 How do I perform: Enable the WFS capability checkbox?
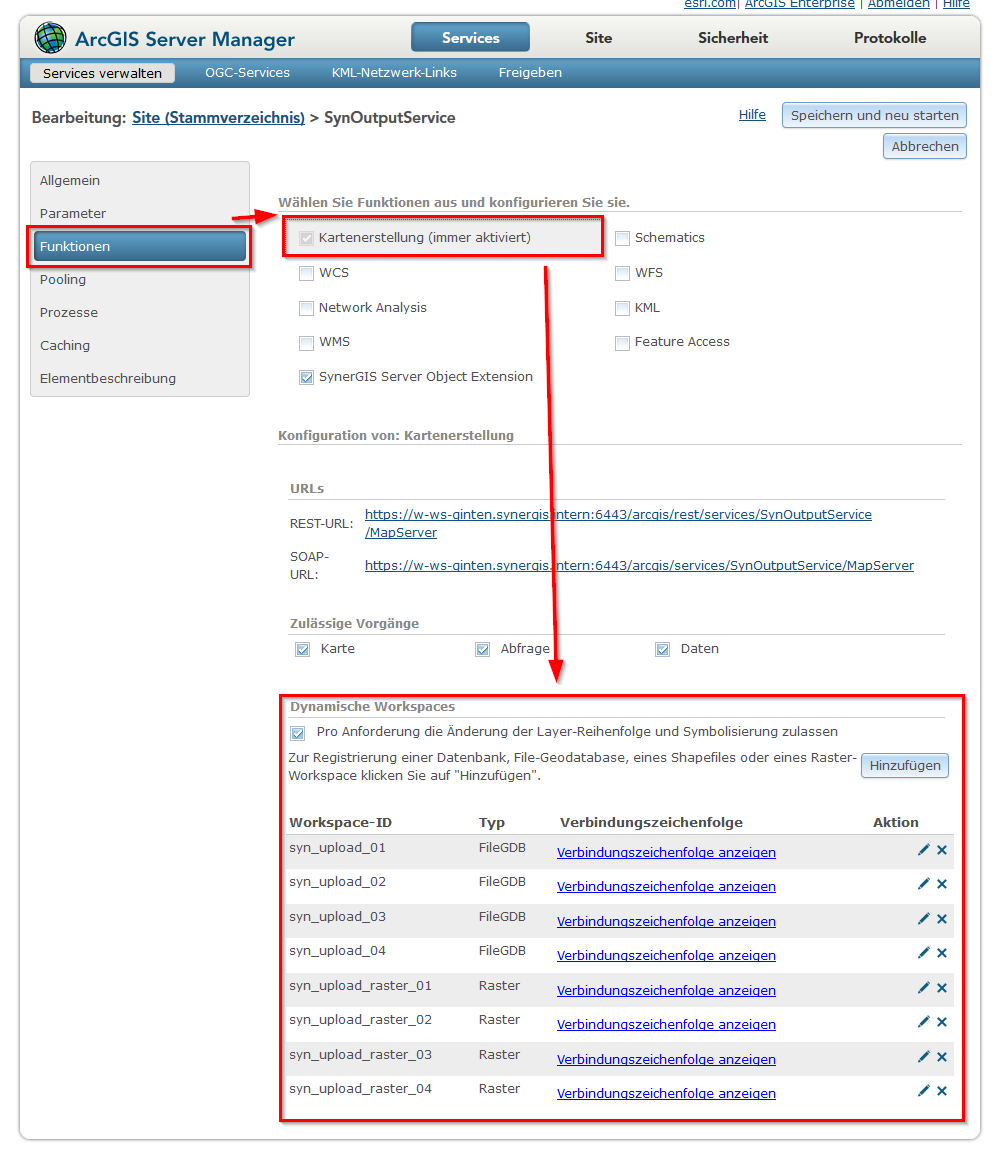[x=622, y=272]
